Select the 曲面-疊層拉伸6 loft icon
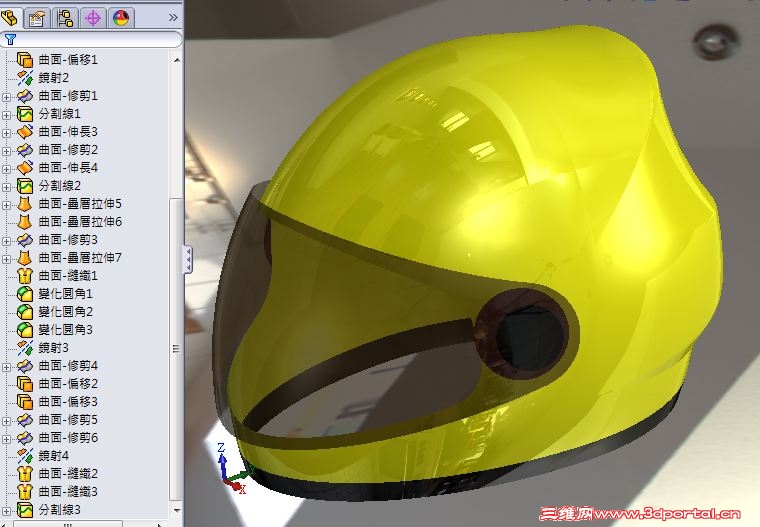 click(x=25, y=222)
